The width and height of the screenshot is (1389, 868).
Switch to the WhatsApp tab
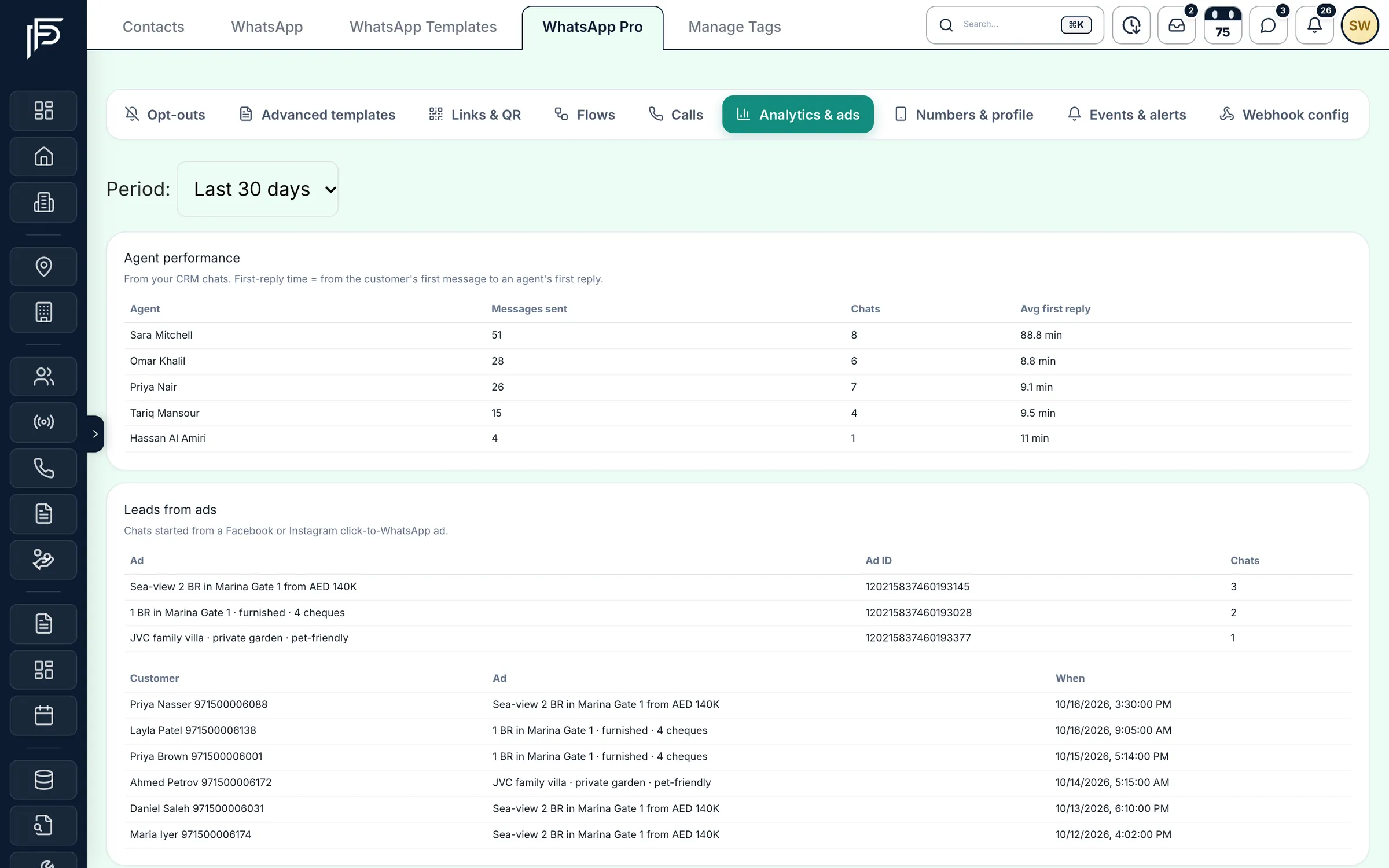(x=267, y=27)
